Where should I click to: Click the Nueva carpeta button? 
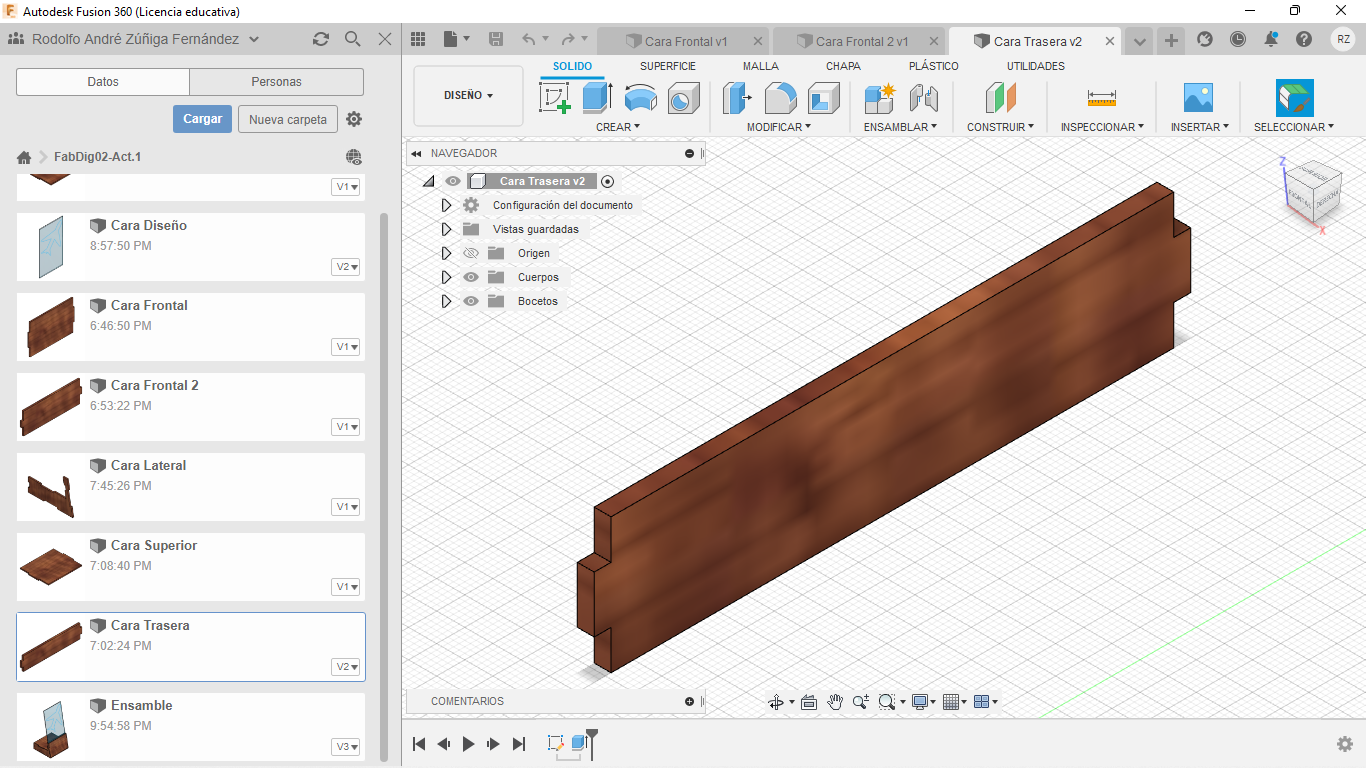pos(287,119)
